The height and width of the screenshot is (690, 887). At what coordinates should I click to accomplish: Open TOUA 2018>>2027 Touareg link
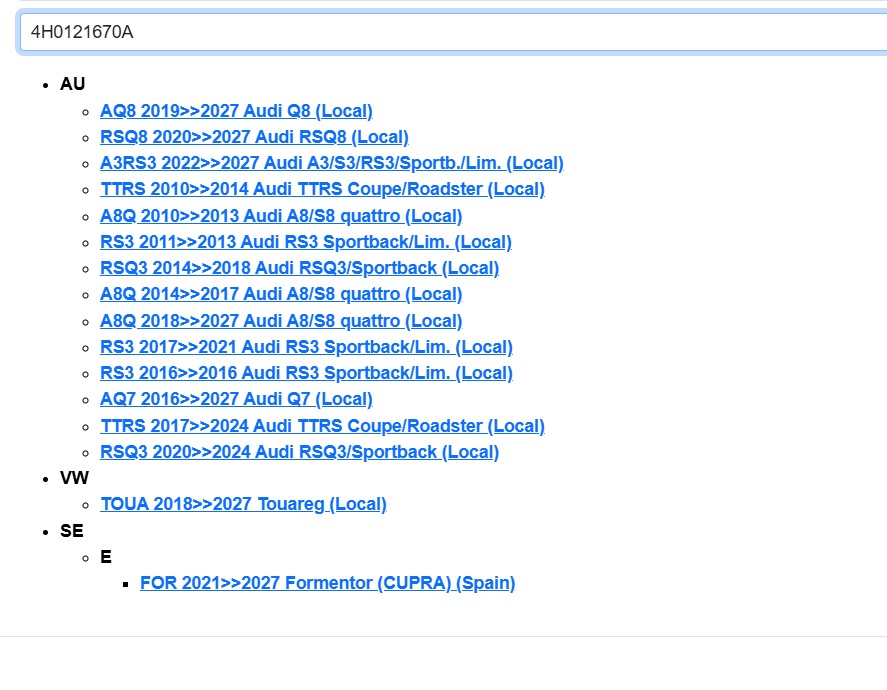[x=243, y=504]
